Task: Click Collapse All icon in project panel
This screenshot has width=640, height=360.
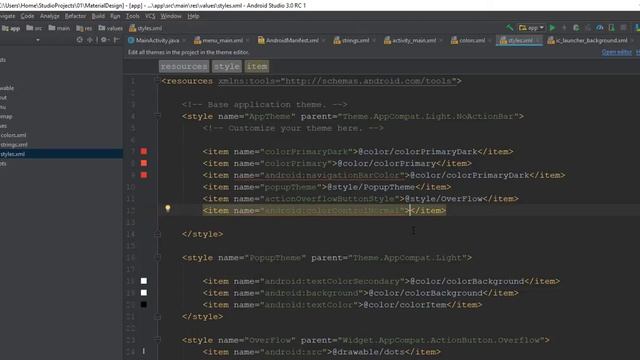Action: tap(90, 40)
